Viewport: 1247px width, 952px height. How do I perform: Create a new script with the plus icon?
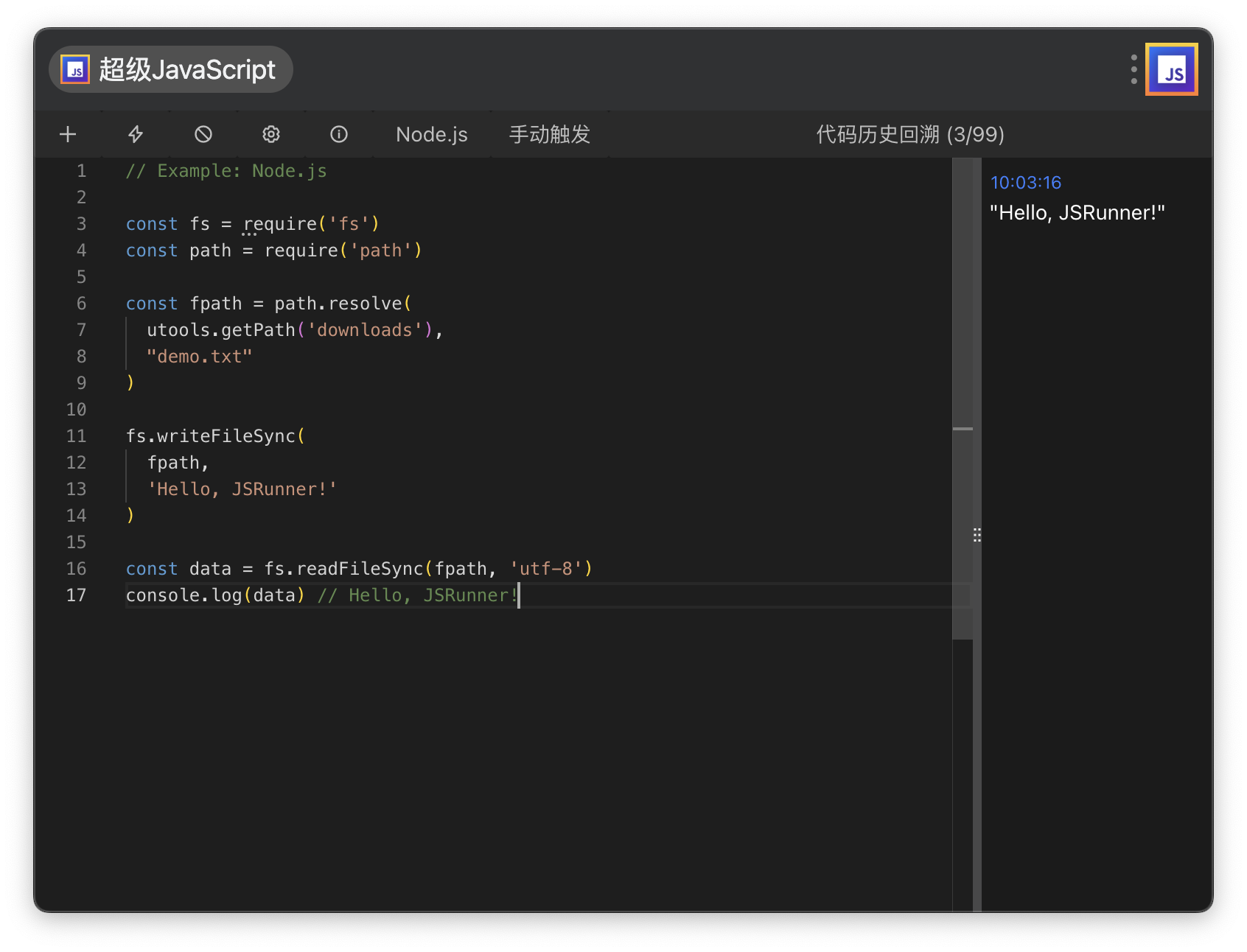pos(67,134)
